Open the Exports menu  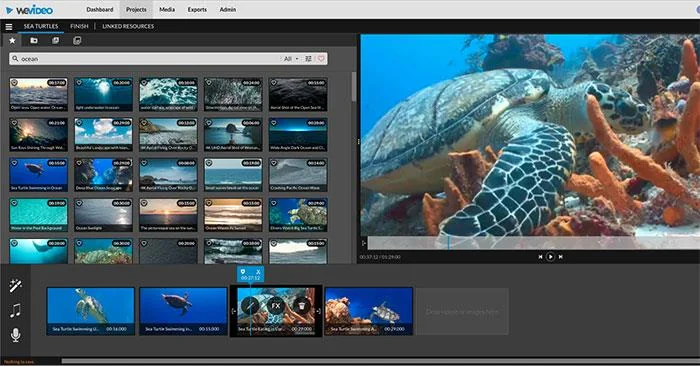point(197,9)
